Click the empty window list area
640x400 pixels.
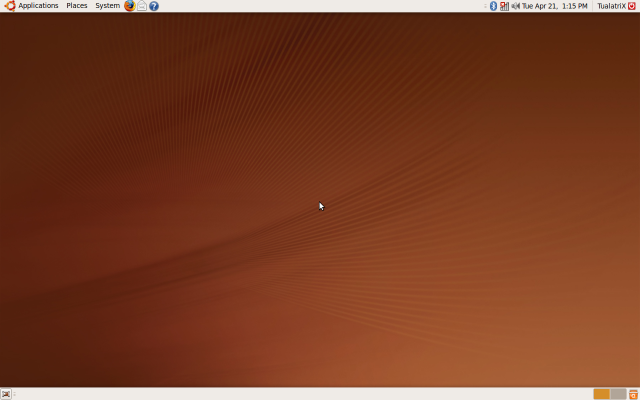pos(300,394)
